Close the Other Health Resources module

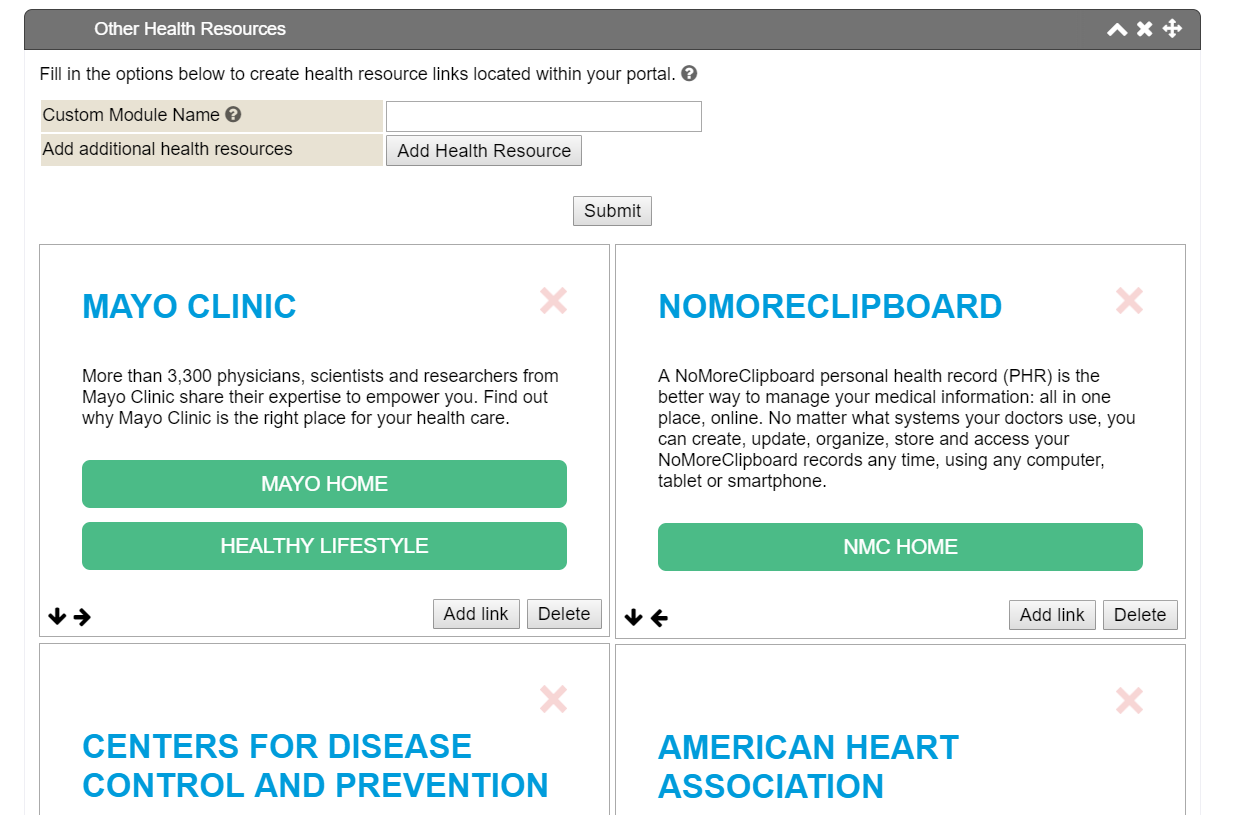[x=1145, y=29]
